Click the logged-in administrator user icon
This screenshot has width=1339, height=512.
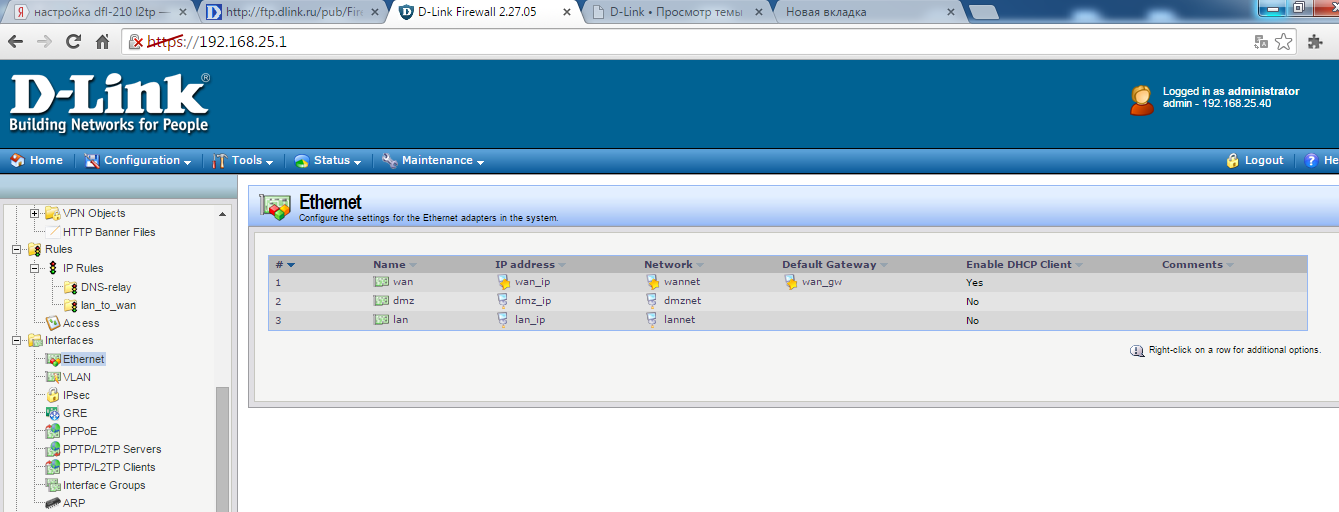point(1142,99)
